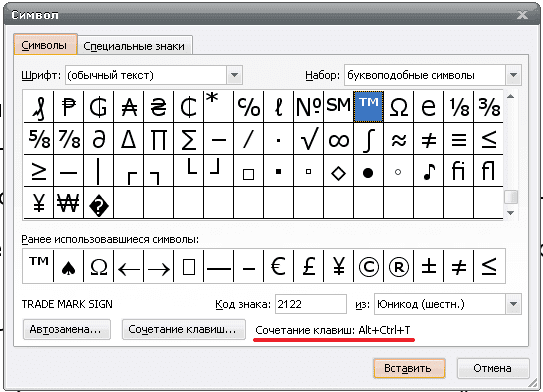Select the seven-eighths ⅞ fraction
The width and height of the screenshot is (543, 392).
[69, 139]
